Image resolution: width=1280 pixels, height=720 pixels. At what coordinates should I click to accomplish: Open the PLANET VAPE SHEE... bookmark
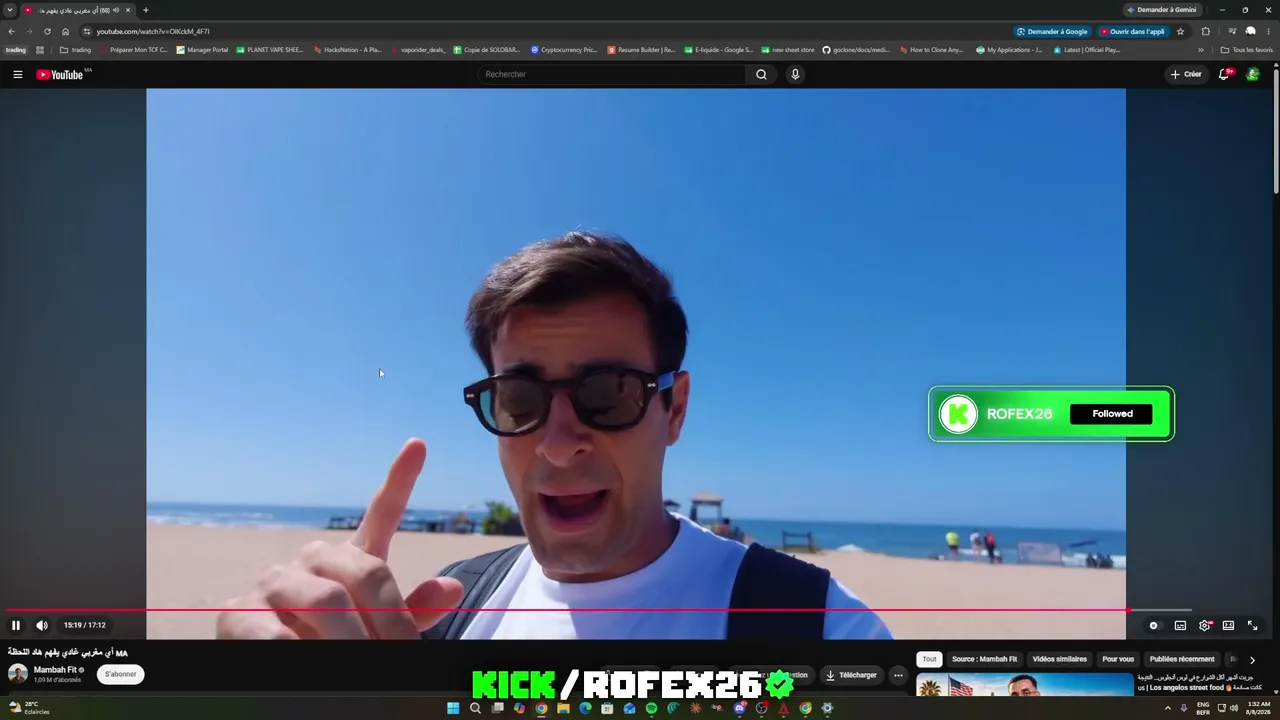(270, 50)
